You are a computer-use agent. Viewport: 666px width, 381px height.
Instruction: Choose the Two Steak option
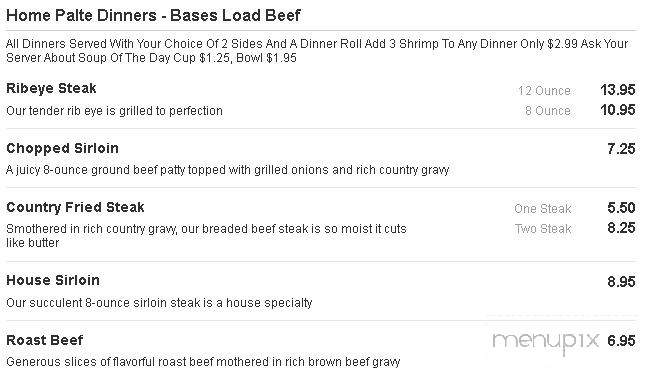click(543, 229)
